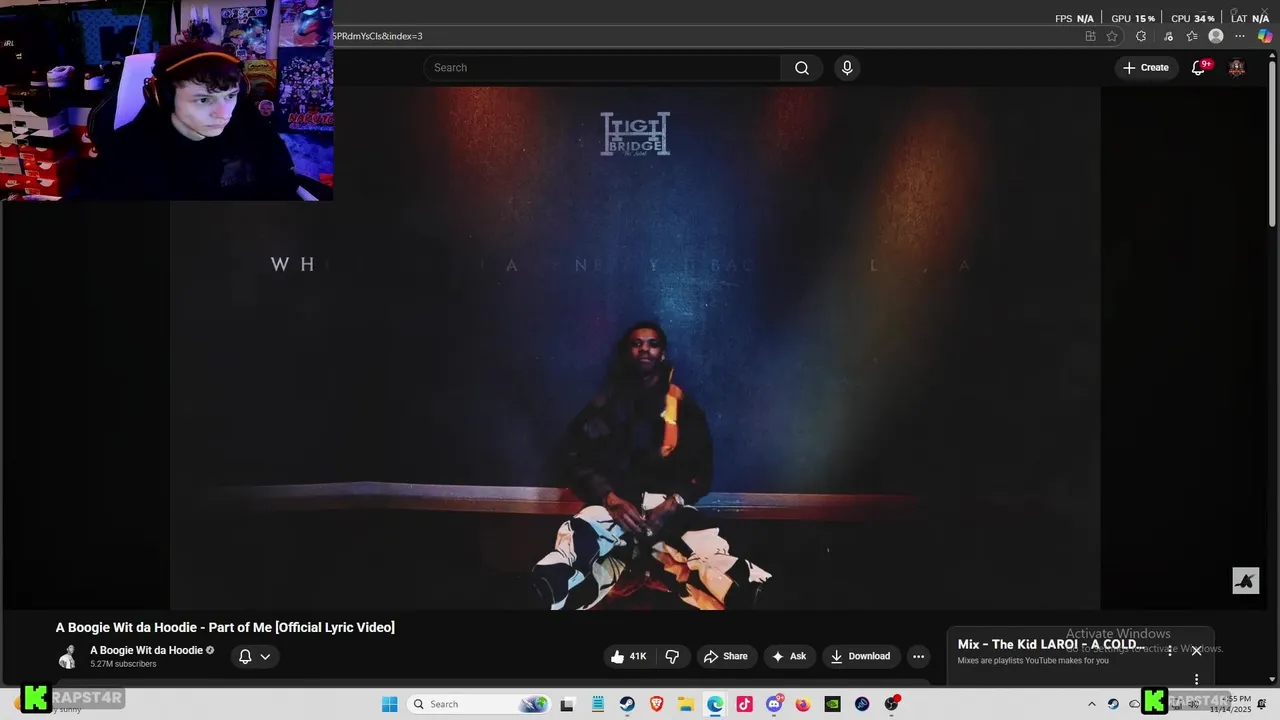This screenshot has width=1280, height=720.
Task: Open the NVIDIA app from the taskbar
Action: coord(832,704)
